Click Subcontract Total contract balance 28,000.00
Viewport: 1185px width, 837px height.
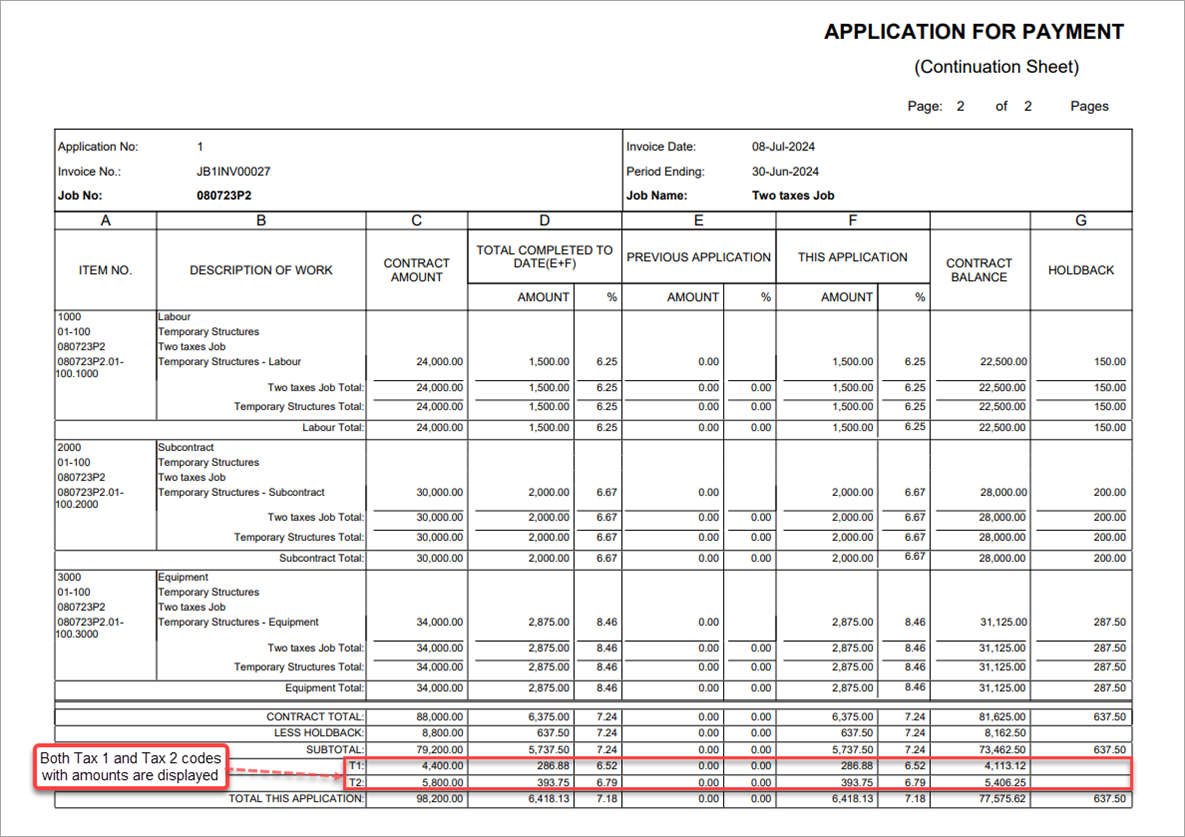(x=1002, y=558)
